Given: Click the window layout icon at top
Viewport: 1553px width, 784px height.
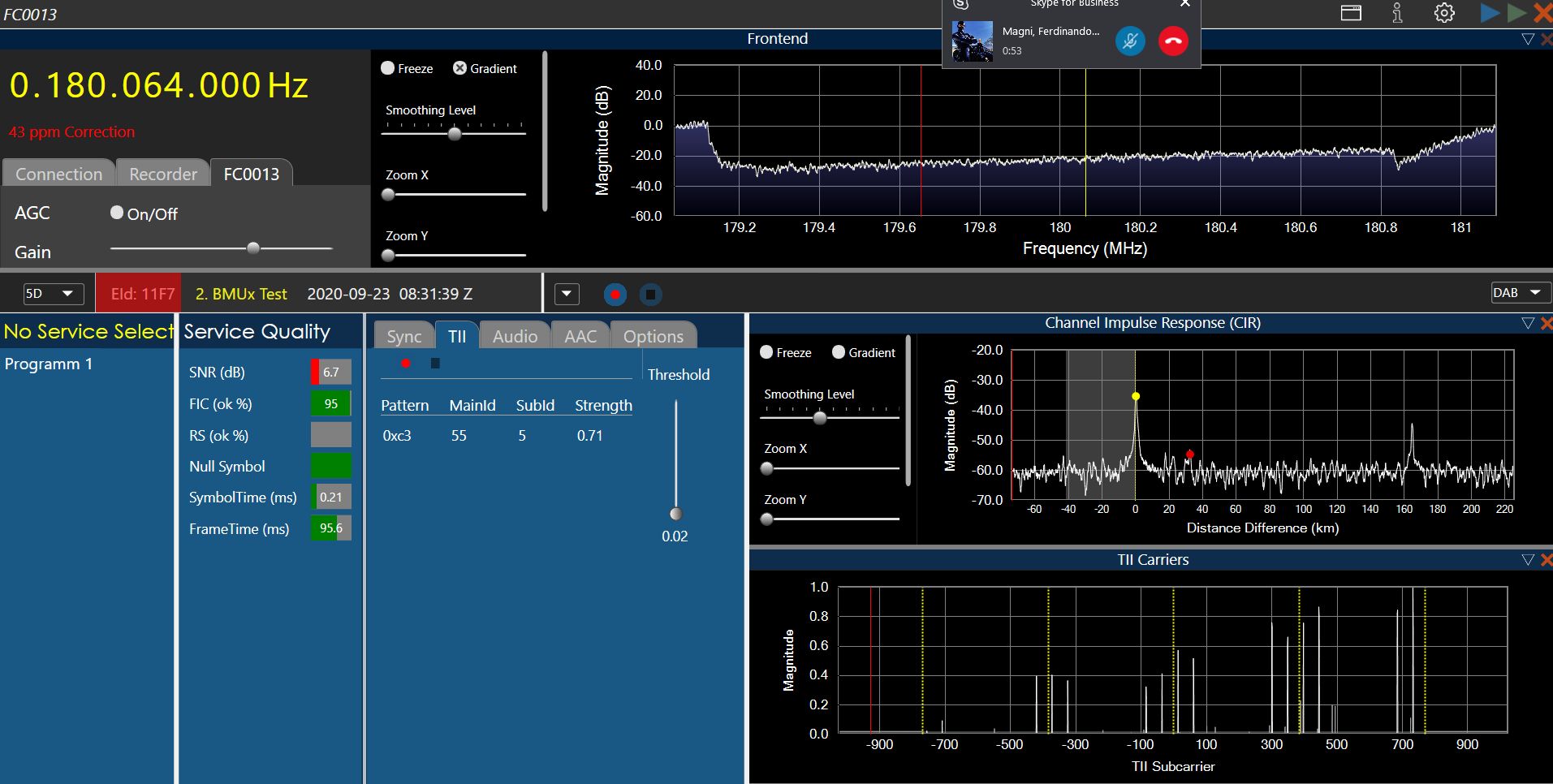Looking at the screenshot, I should pos(1351,13).
